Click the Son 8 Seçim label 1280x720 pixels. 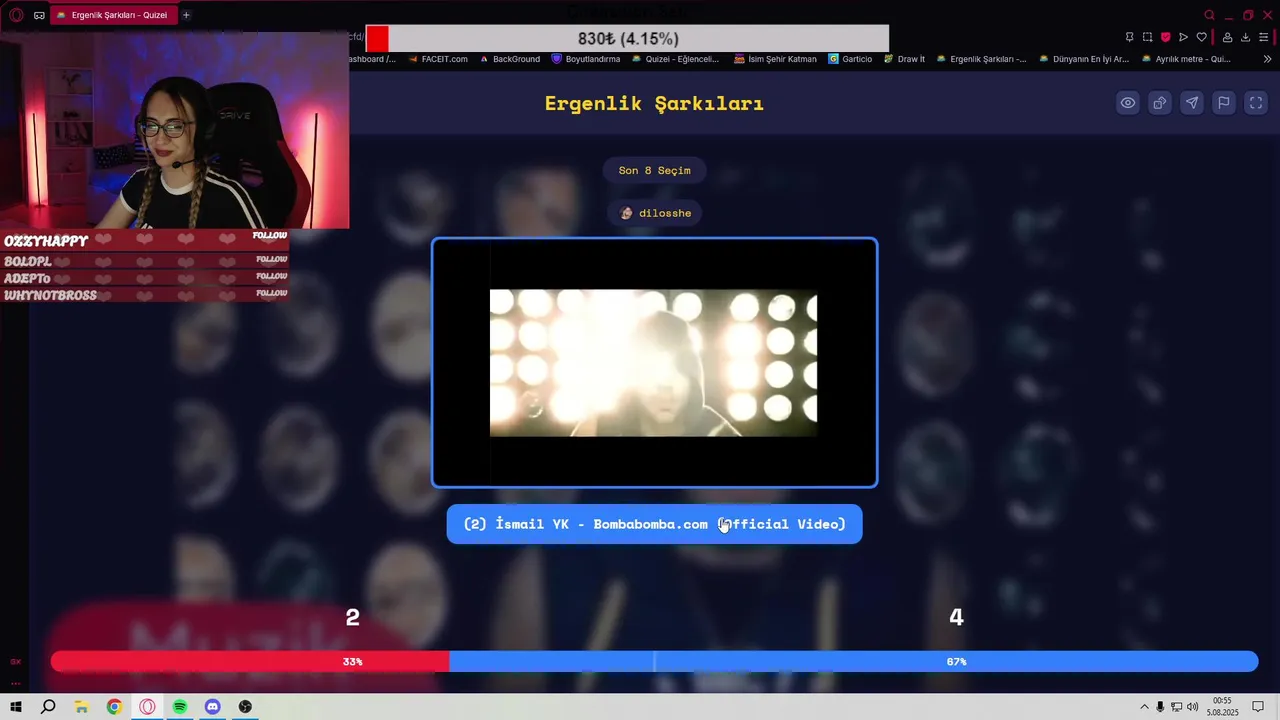click(x=654, y=170)
